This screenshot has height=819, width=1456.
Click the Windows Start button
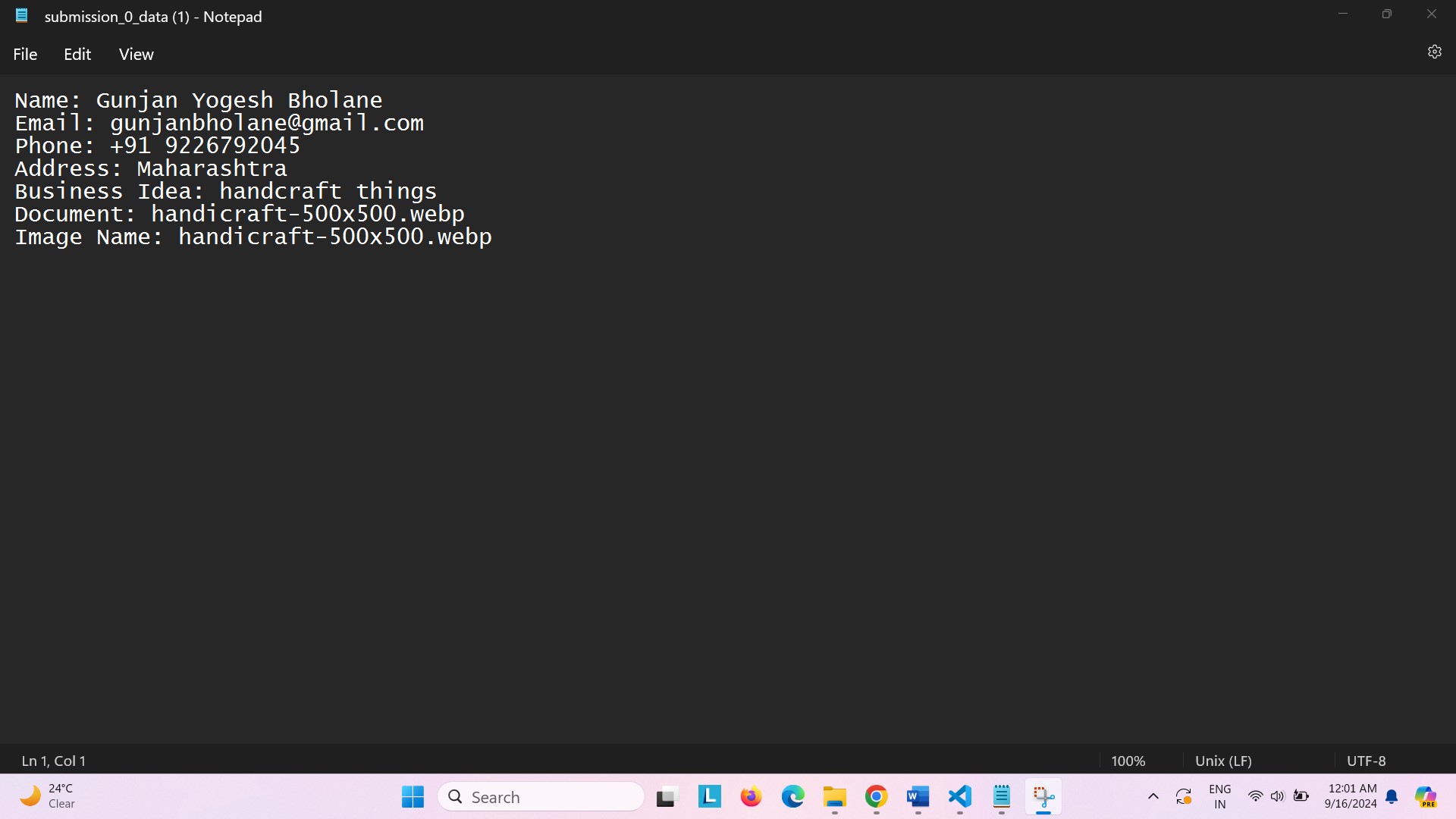click(413, 797)
